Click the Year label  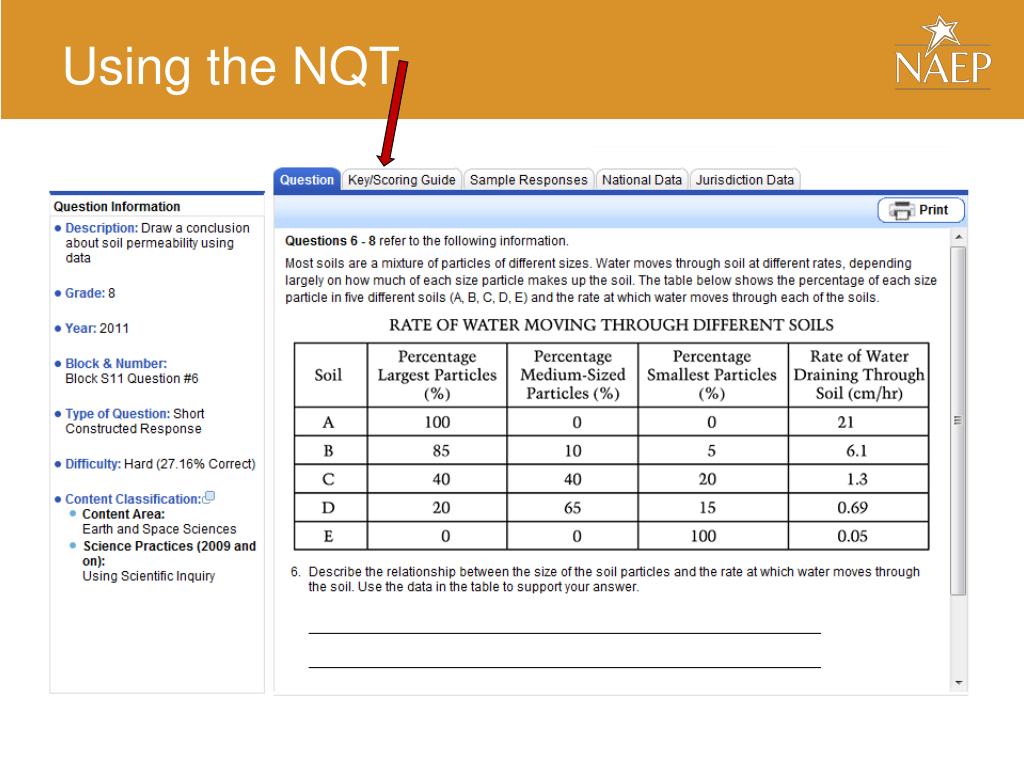tap(80, 328)
